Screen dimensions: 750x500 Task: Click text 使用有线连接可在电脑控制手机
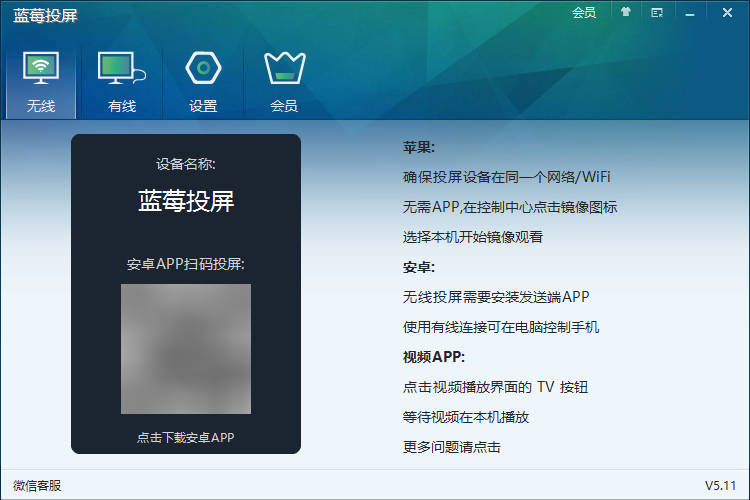pos(501,327)
